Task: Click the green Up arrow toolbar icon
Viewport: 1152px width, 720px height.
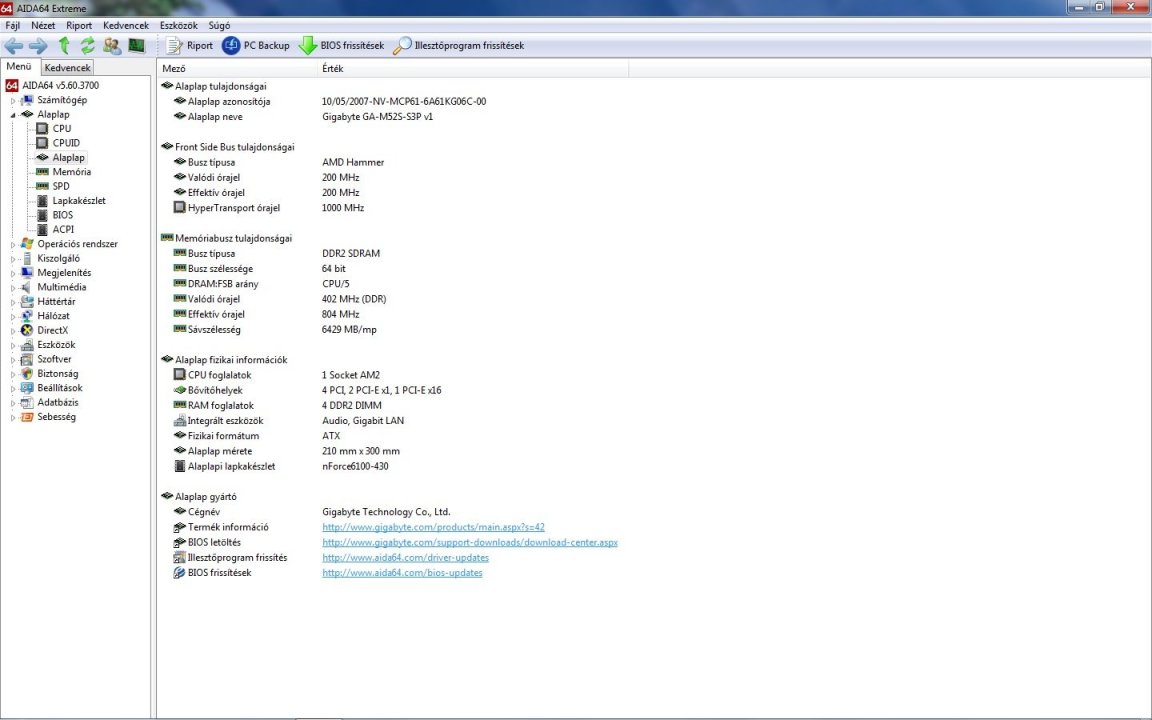Action: [x=64, y=46]
